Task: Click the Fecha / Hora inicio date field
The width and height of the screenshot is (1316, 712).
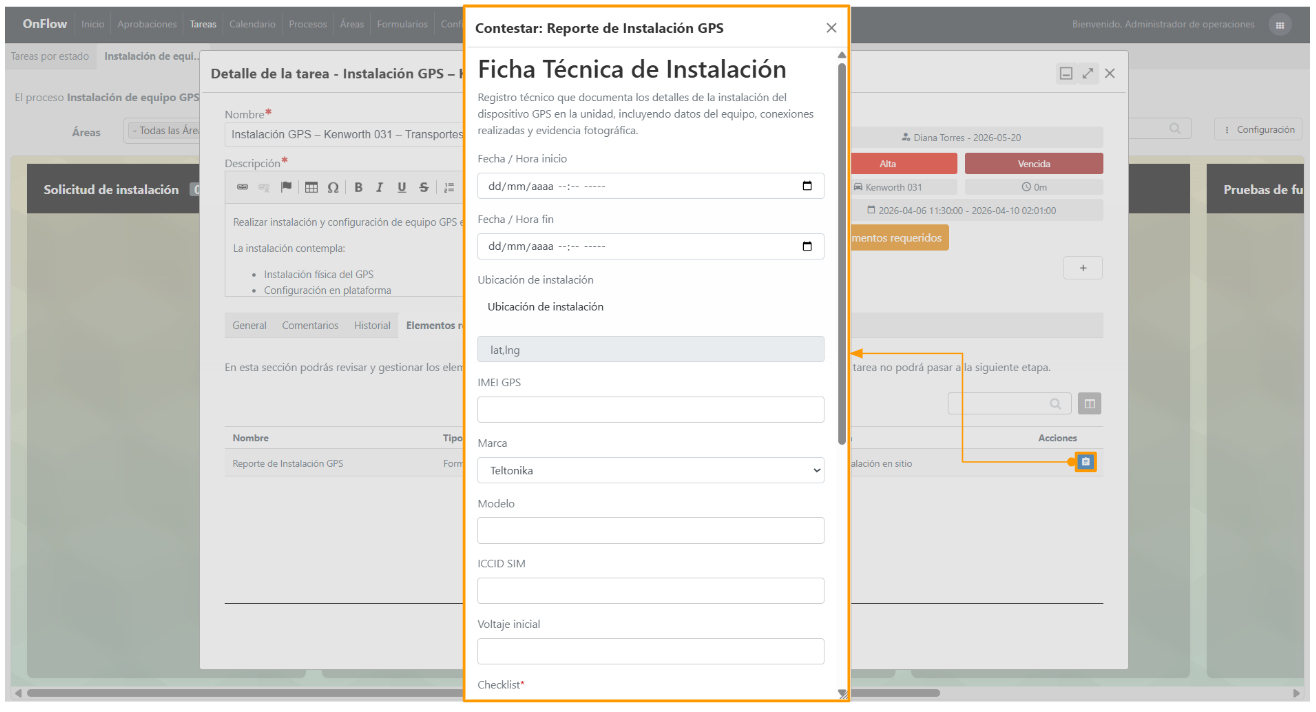Action: 651,186
